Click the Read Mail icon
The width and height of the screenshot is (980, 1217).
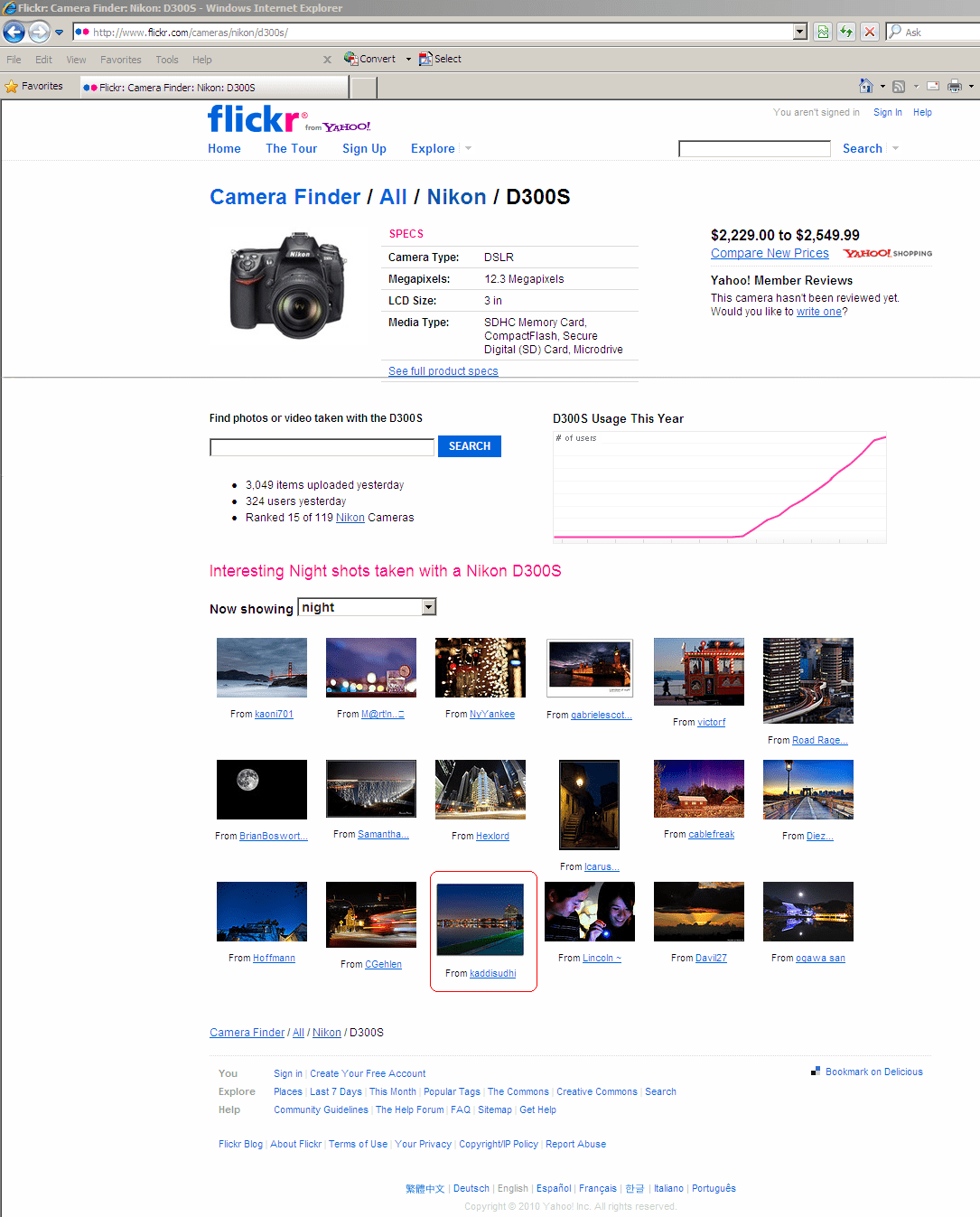933,86
